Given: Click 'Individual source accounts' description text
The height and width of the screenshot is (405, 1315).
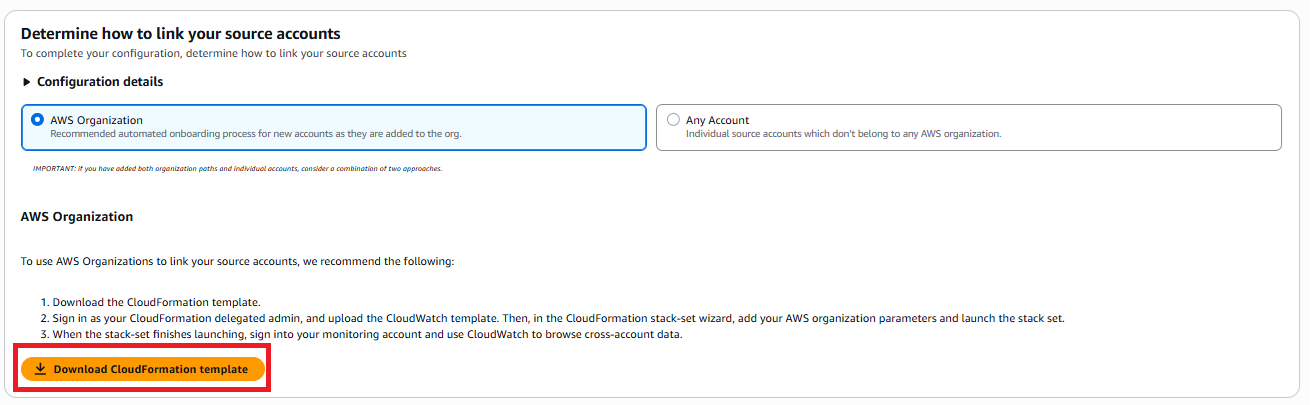Looking at the screenshot, I should 843,133.
